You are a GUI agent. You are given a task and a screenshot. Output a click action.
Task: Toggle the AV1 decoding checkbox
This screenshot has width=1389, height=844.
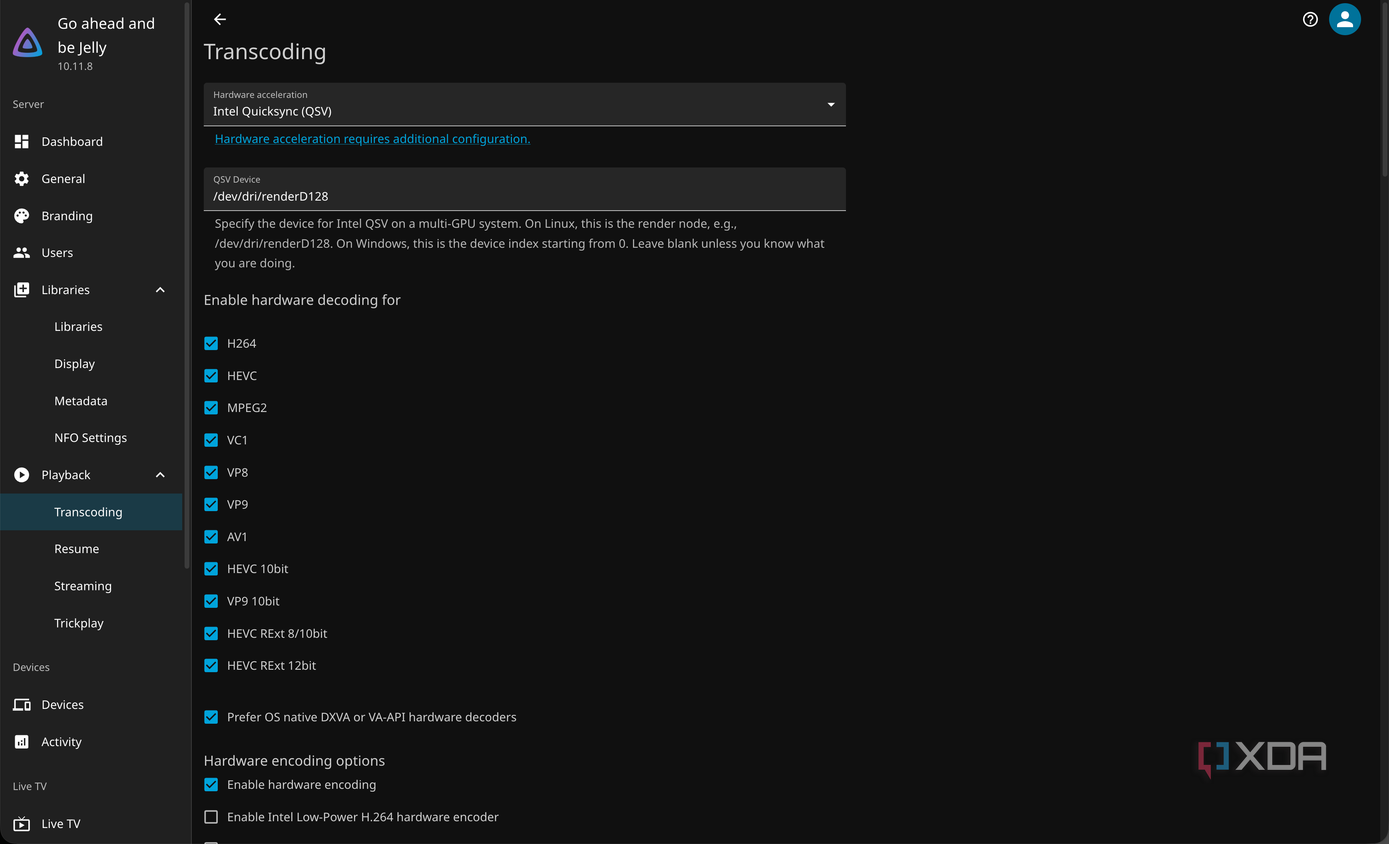click(211, 536)
